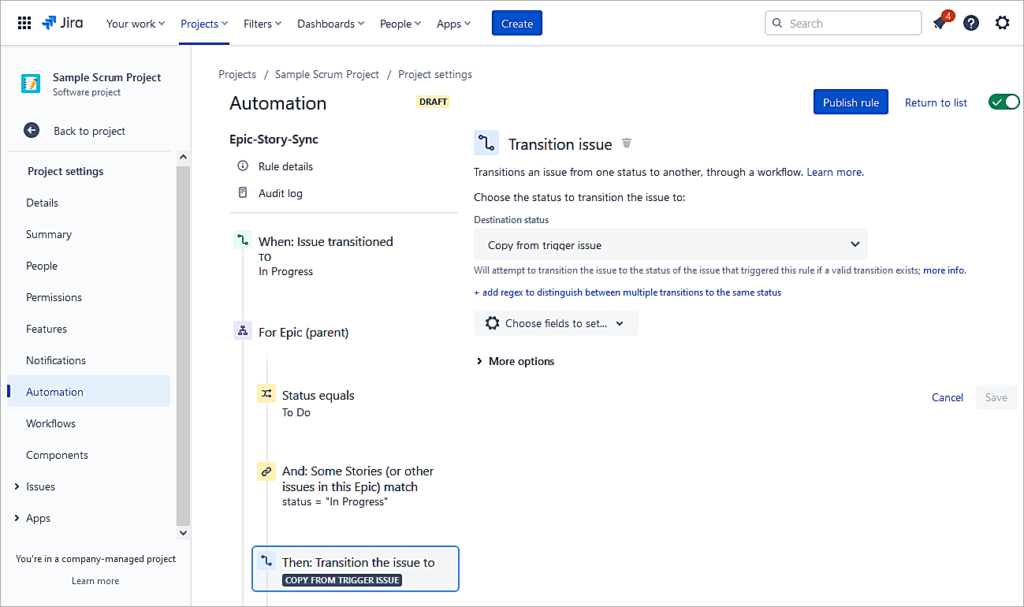Expand More options section
This screenshot has height=607, width=1024.
(514, 361)
